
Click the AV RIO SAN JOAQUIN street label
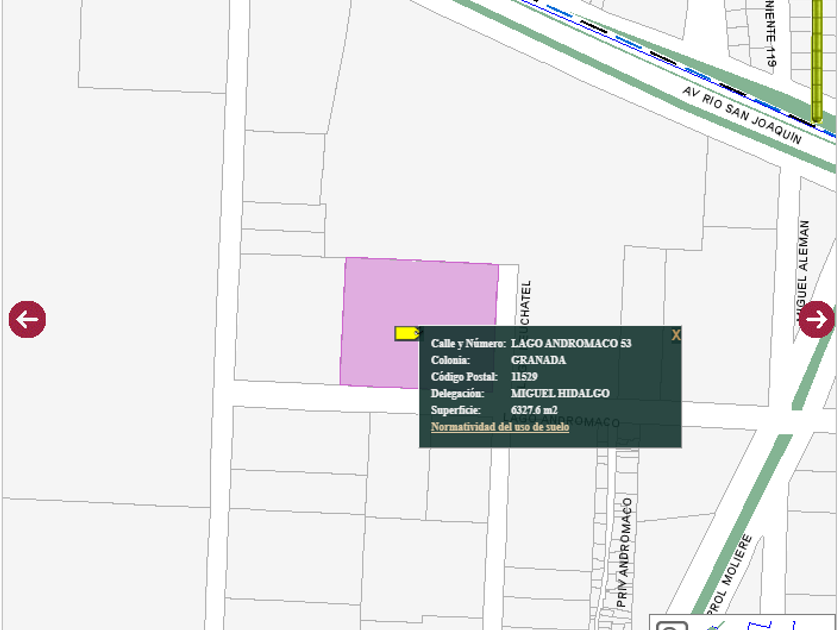tap(742, 114)
